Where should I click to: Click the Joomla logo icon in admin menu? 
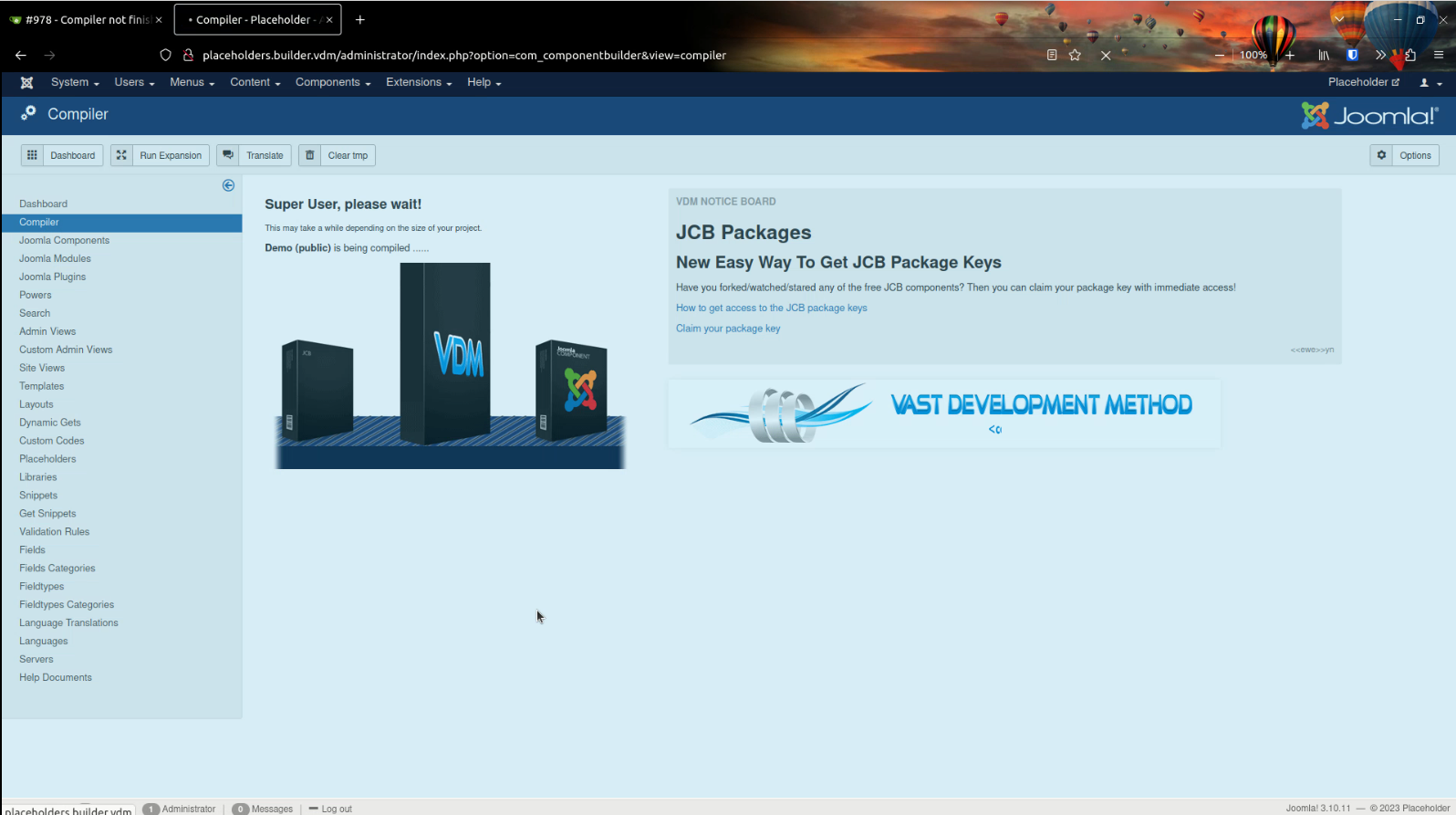click(x=27, y=82)
